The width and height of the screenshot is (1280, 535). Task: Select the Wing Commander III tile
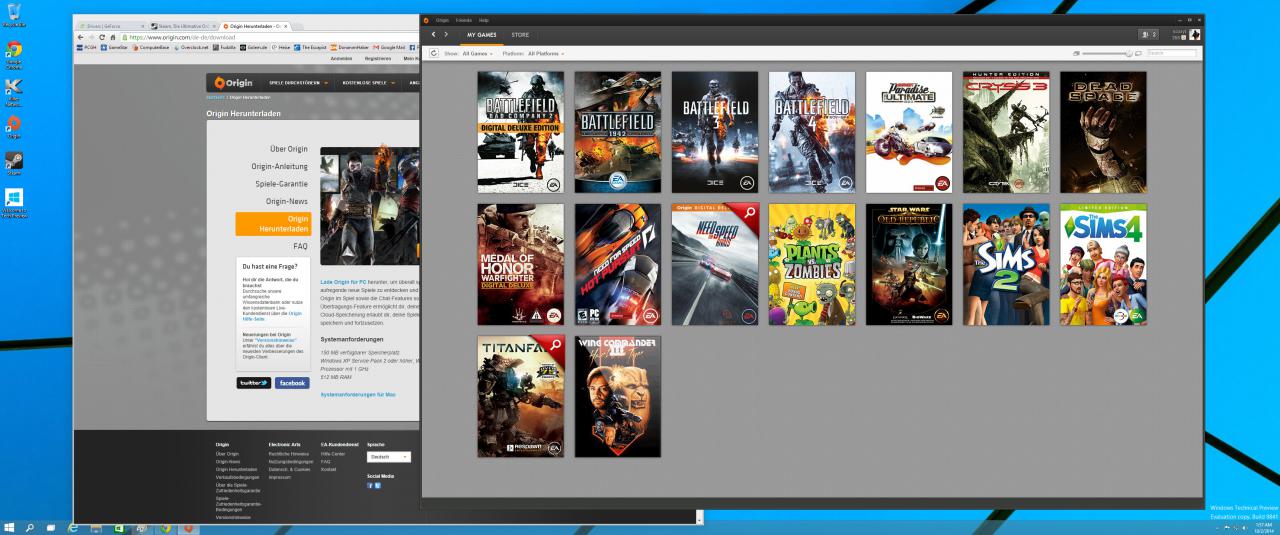point(617,396)
